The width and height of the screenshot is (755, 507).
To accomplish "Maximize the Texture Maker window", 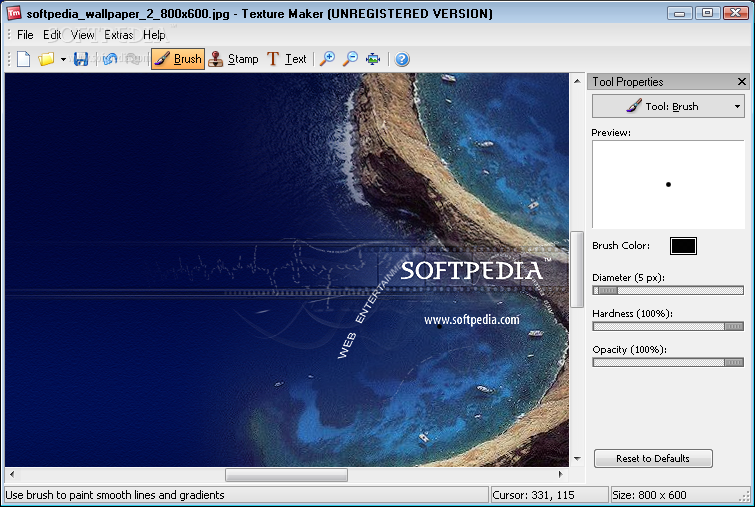I will tap(707, 13).
